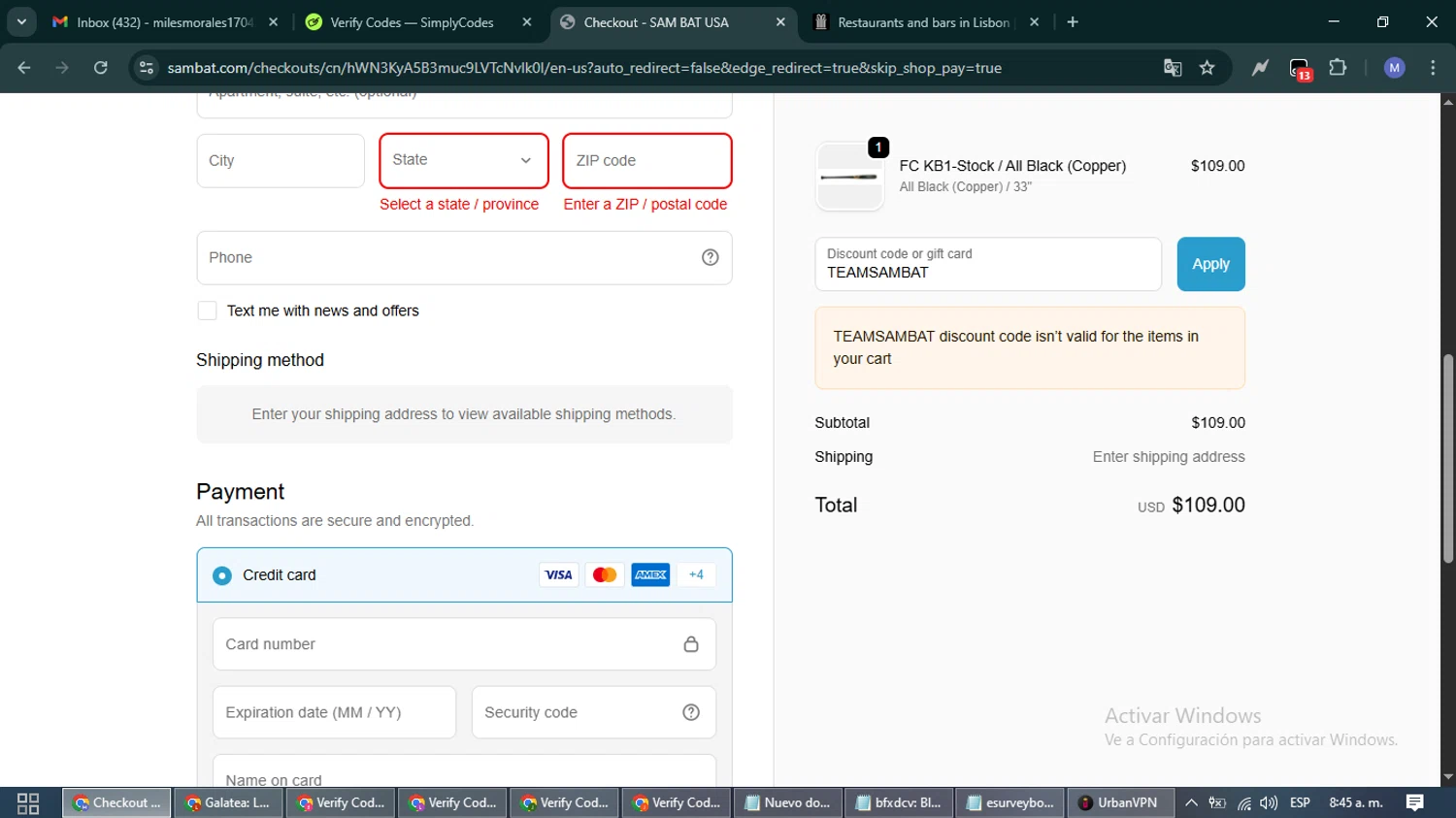Switch to Restaurants and bars in Lisbon tab
The image size is (1456, 818).
[923, 22]
